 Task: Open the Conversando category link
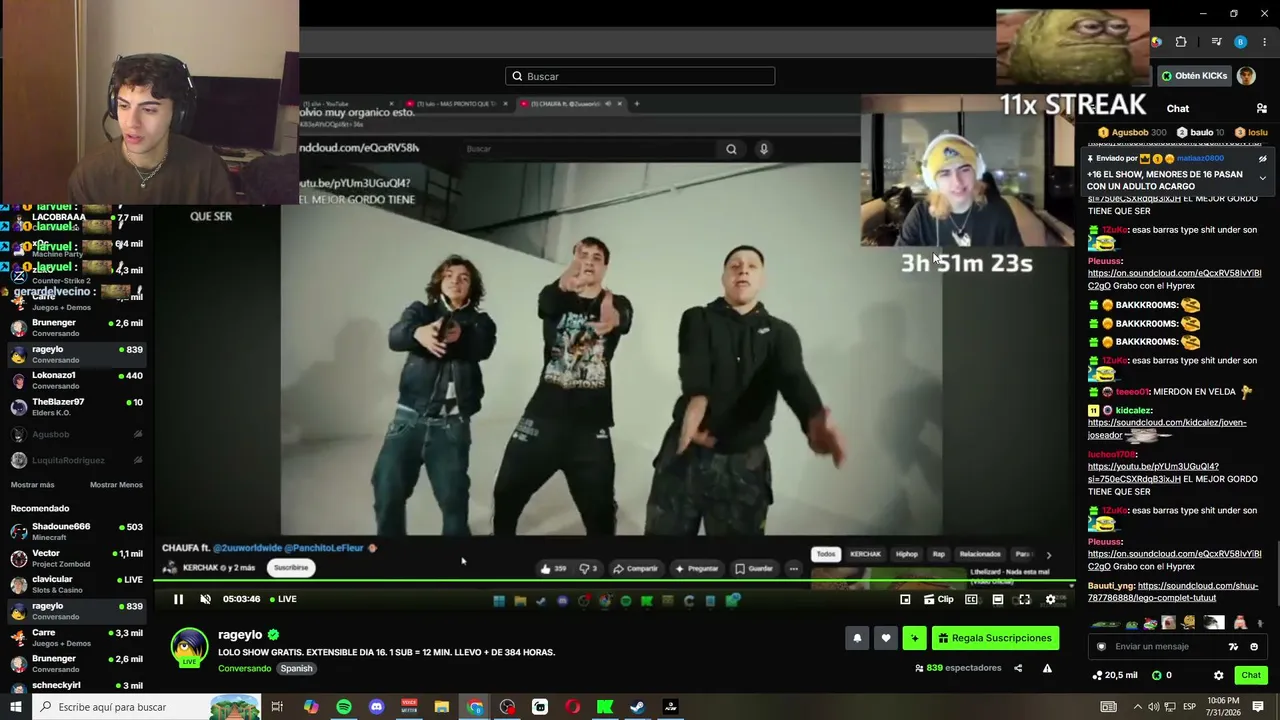[244, 668]
